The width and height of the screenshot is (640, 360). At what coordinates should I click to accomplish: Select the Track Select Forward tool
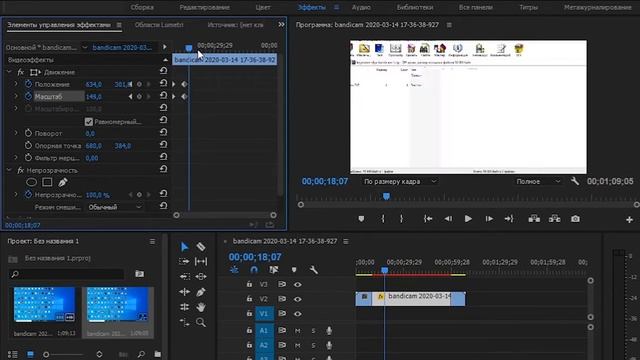pos(184,261)
